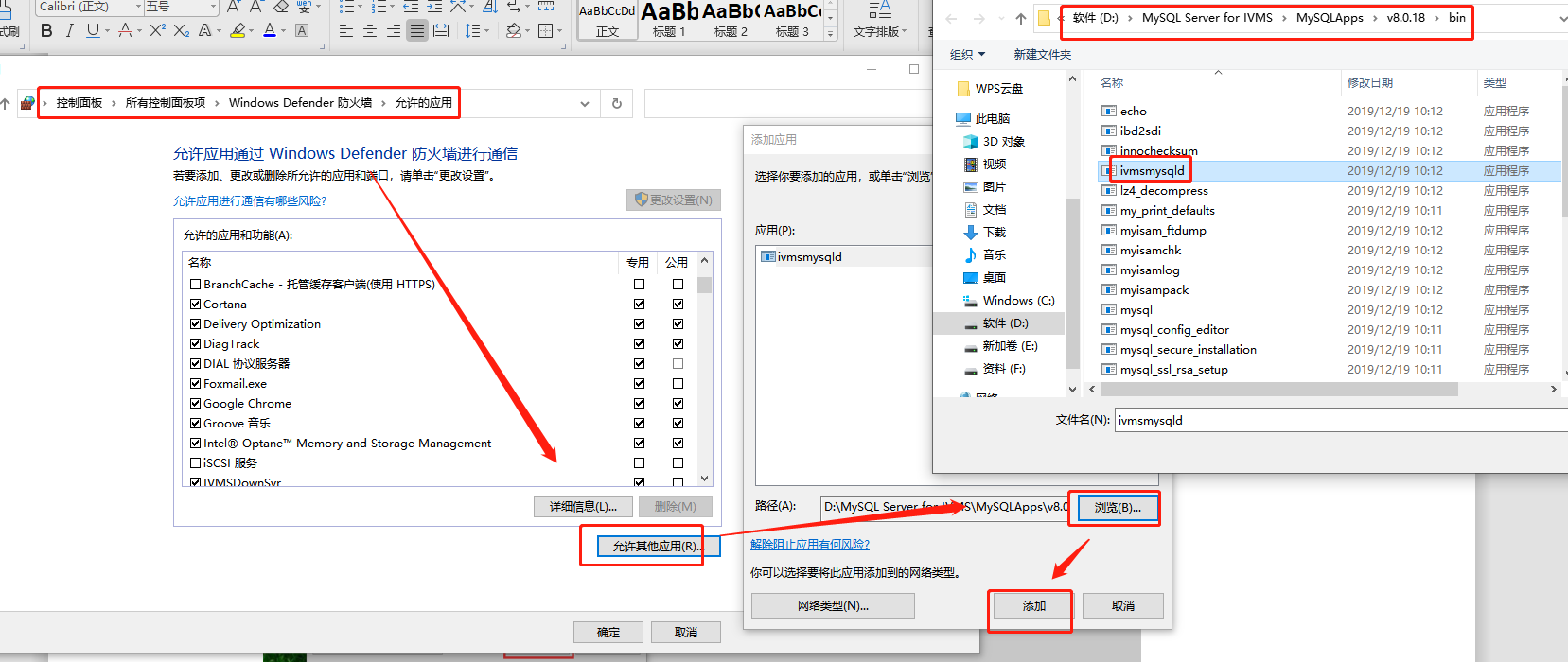
Task: Open the font size 五号 dropdown
Action: tap(212, 7)
